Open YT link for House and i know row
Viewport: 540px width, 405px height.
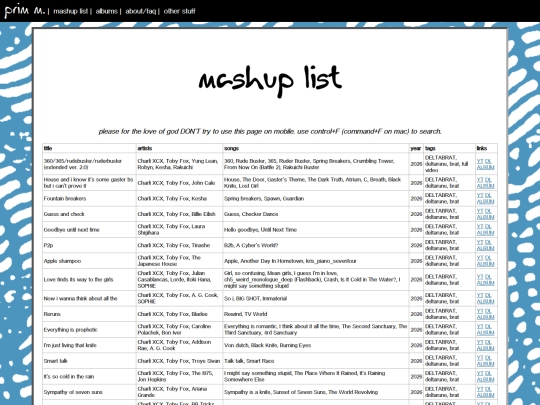(480, 180)
